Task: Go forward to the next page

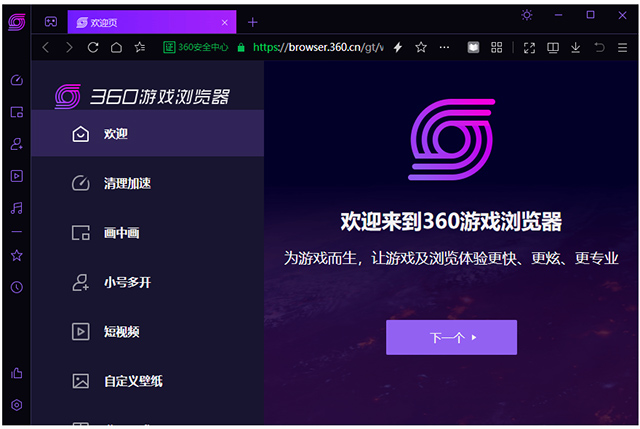Action: click(x=69, y=47)
